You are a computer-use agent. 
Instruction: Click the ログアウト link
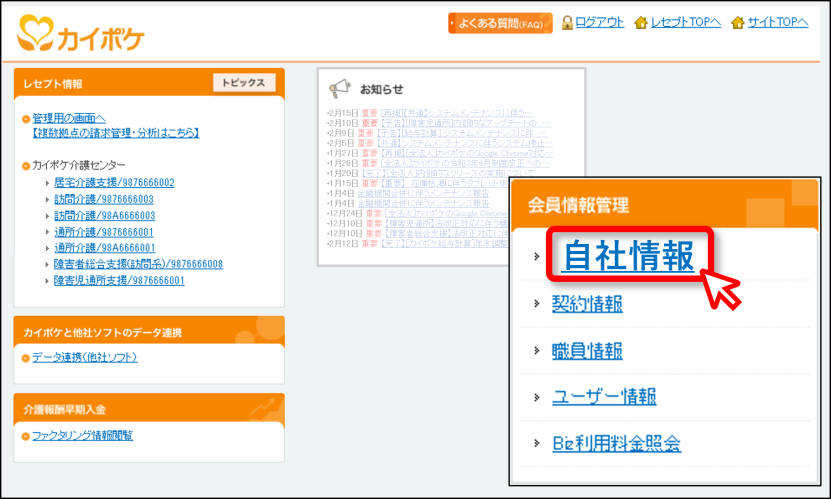click(599, 22)
